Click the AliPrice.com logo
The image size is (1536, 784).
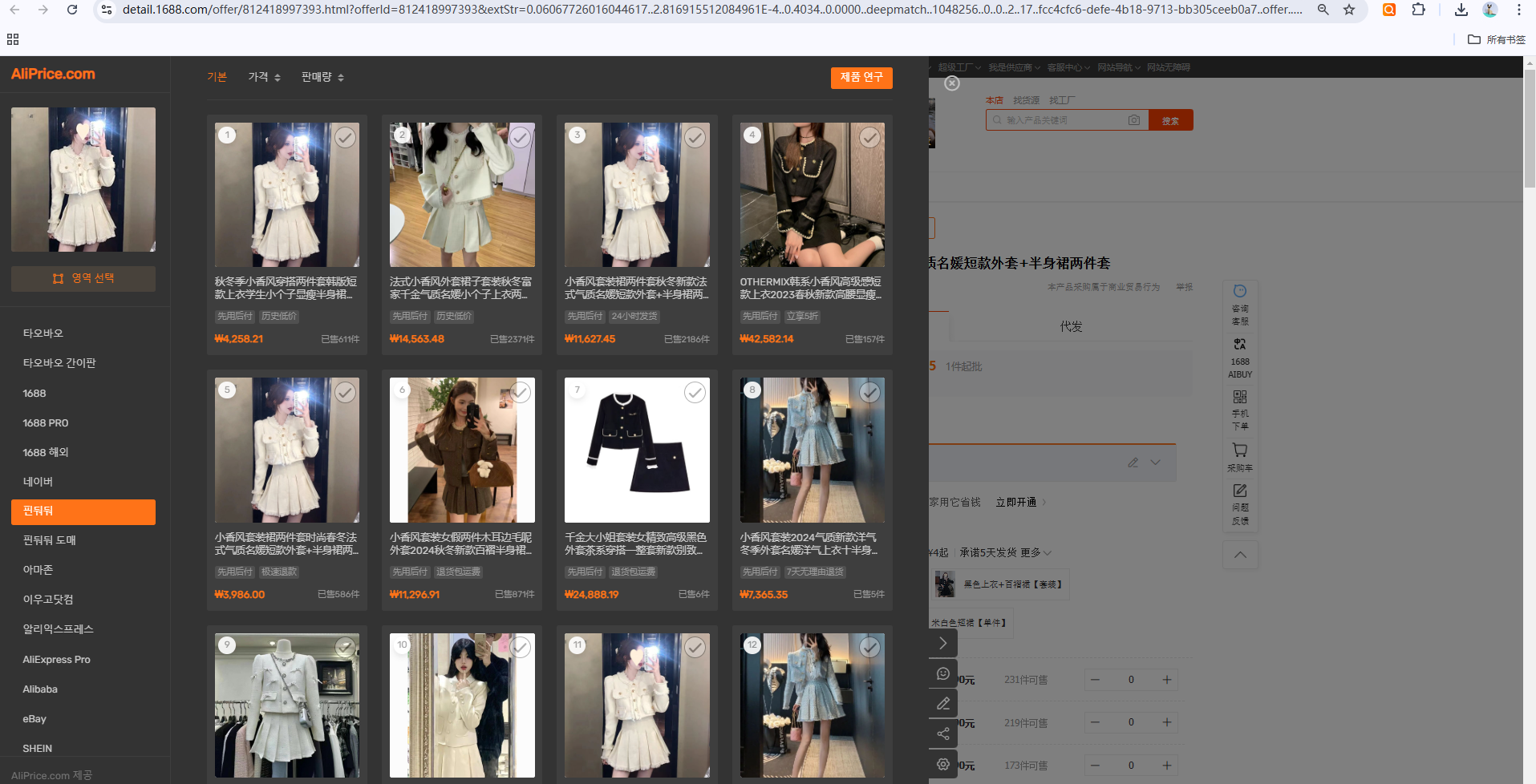(x=53, y=74)
